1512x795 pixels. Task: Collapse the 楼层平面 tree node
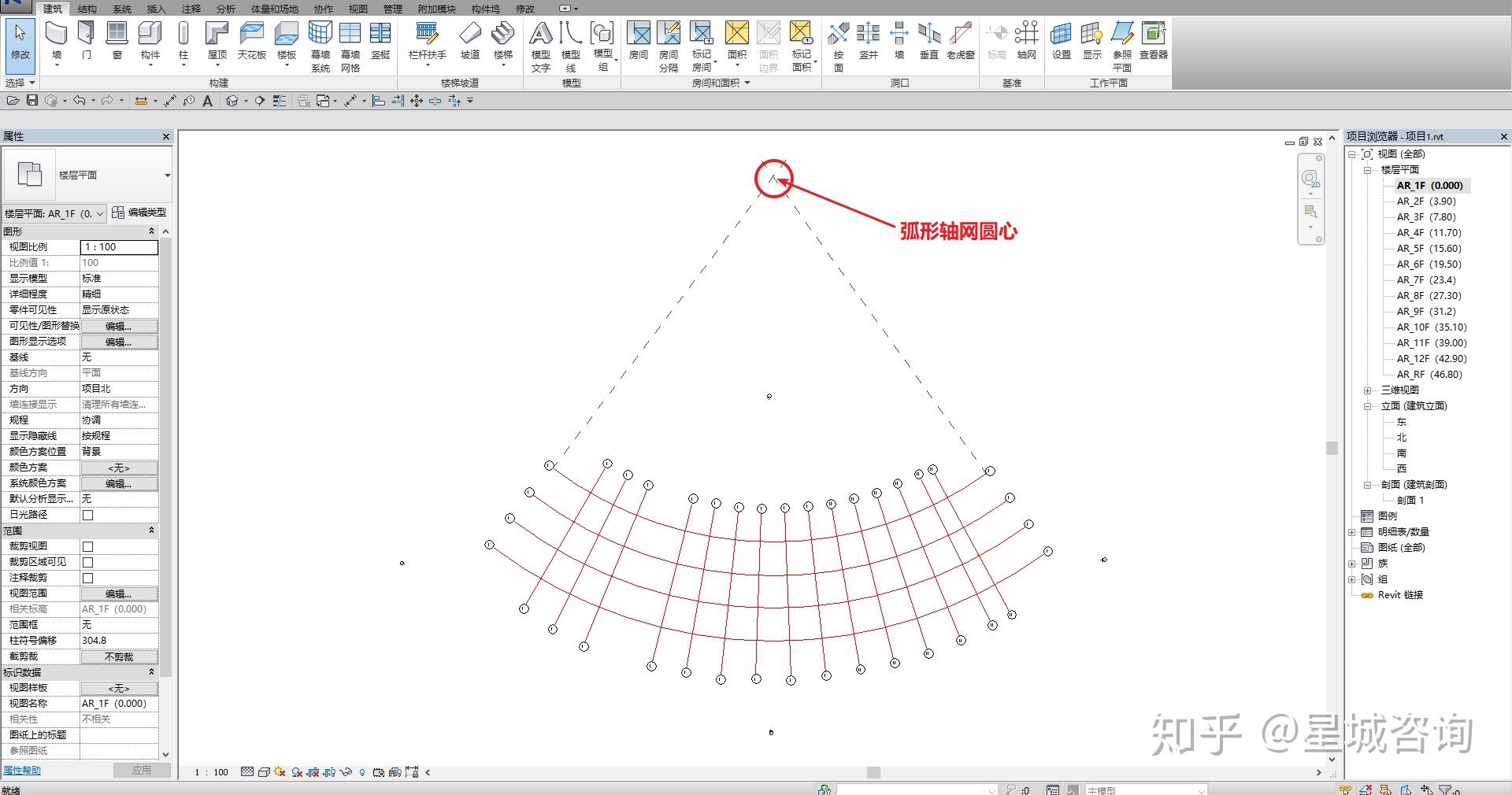(1368, 170)
